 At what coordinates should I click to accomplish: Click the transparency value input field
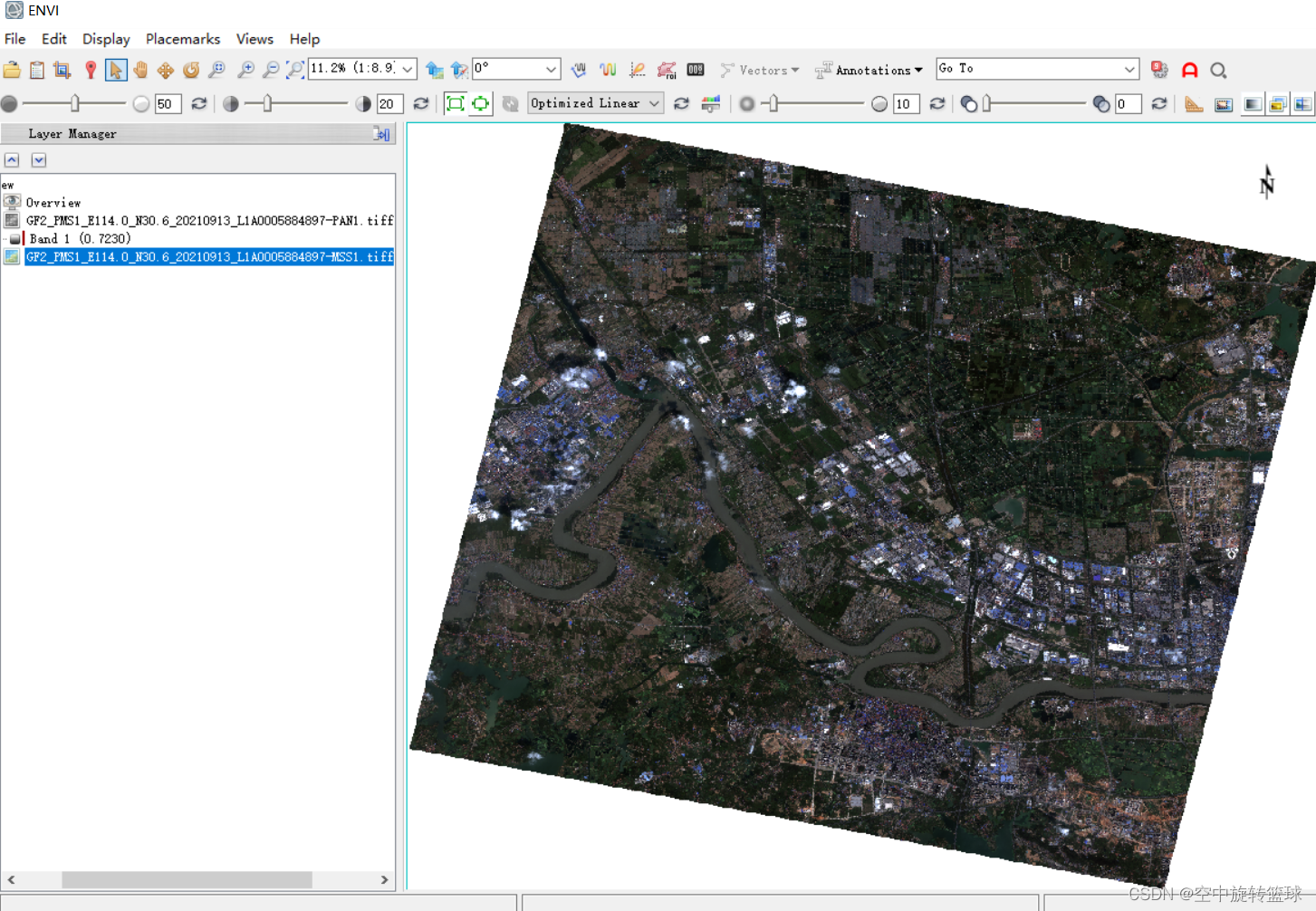click(1127, 104)
